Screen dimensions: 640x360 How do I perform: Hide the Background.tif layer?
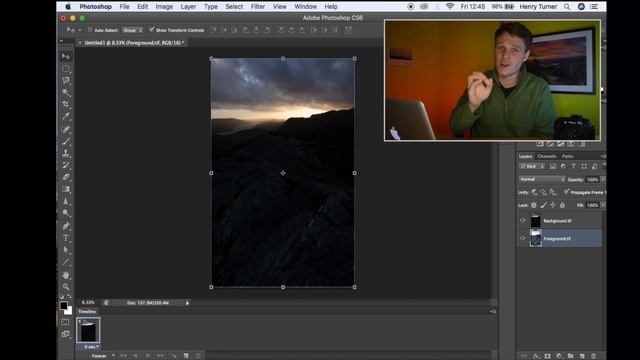[522, 220]
